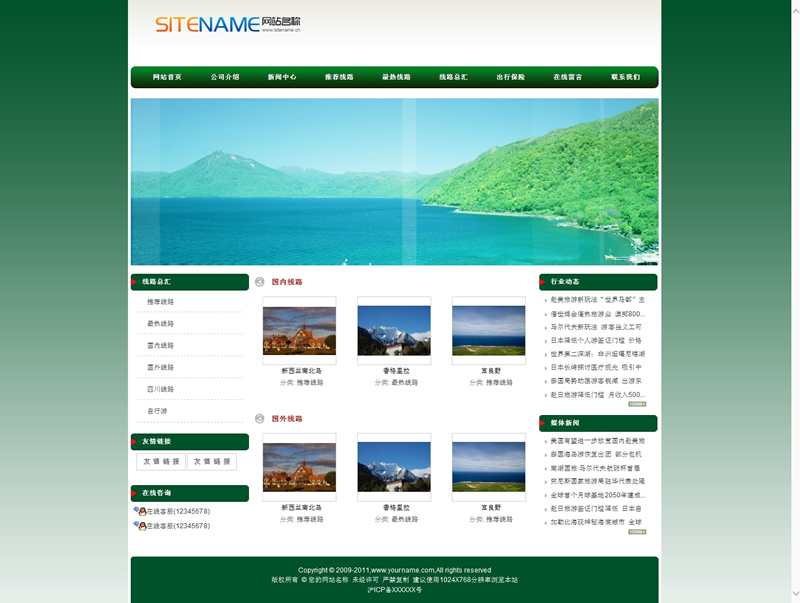Click the round arrow icon beside 国内线路
Viewport: 800px width, 603px height.
(260, 282)
